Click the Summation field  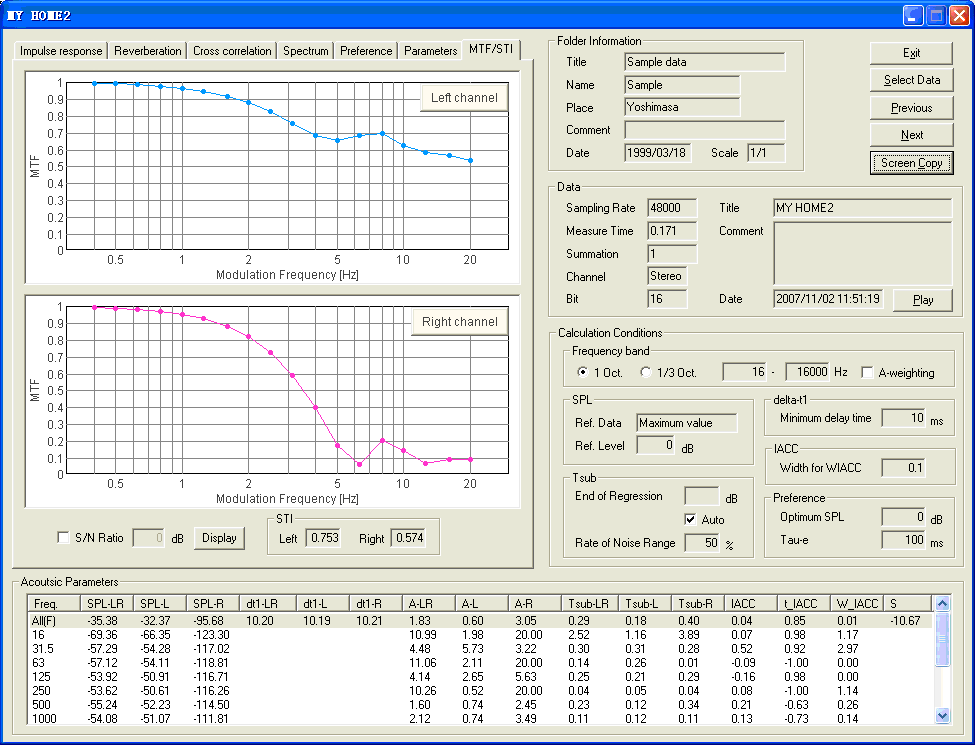[x=672, y=254]
